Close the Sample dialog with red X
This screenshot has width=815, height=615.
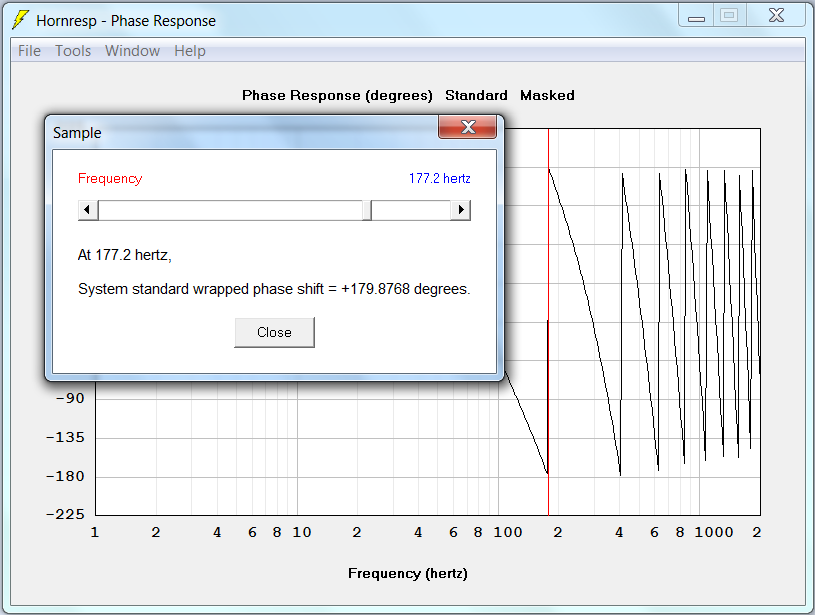[x=468, y=127]
